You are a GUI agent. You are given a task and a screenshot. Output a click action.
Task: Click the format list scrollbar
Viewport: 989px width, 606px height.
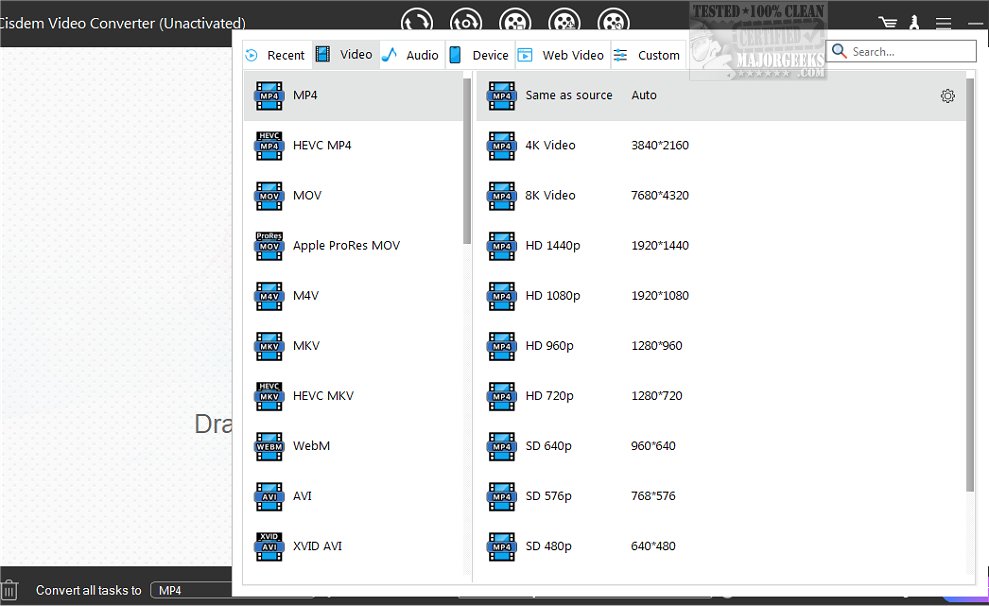point(467,161)
